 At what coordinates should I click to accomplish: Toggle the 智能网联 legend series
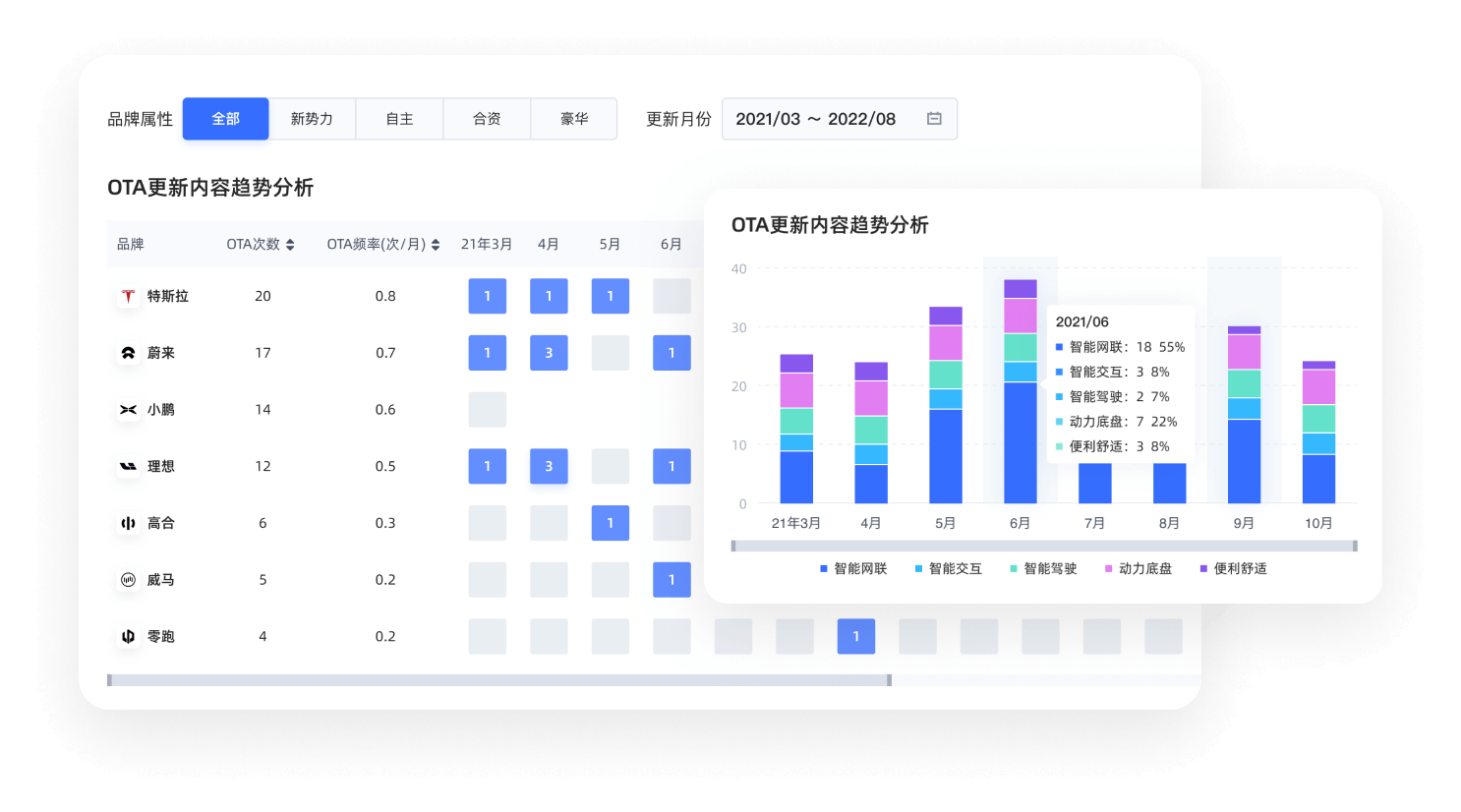pyautogui.click(x=851, y=568)
